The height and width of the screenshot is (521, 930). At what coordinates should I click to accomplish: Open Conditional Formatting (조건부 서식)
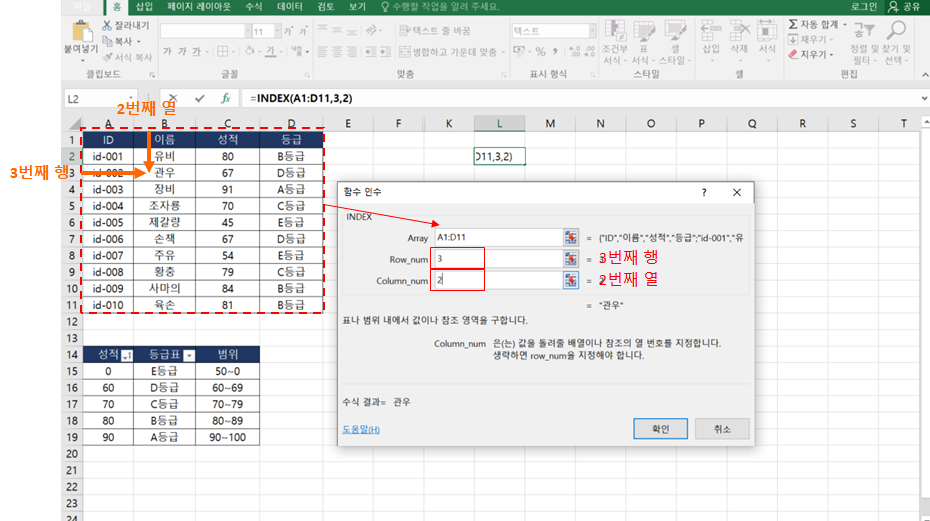tap(615, 42)
